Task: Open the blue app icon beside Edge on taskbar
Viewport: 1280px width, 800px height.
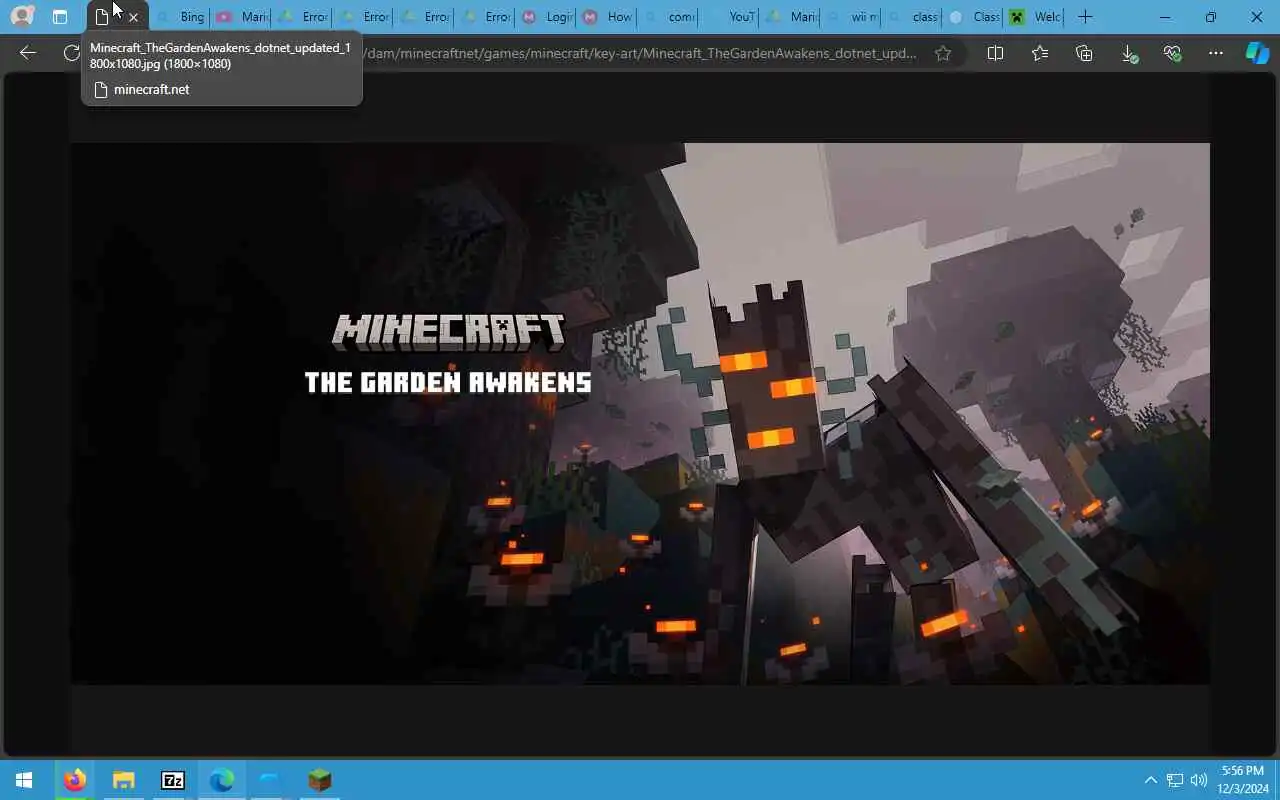Action: pos(270,780)
